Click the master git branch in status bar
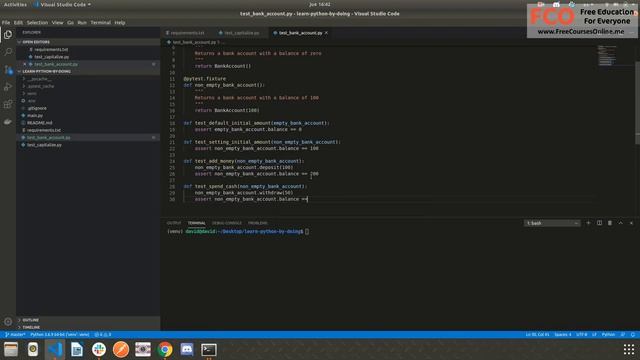 [15, 335]
